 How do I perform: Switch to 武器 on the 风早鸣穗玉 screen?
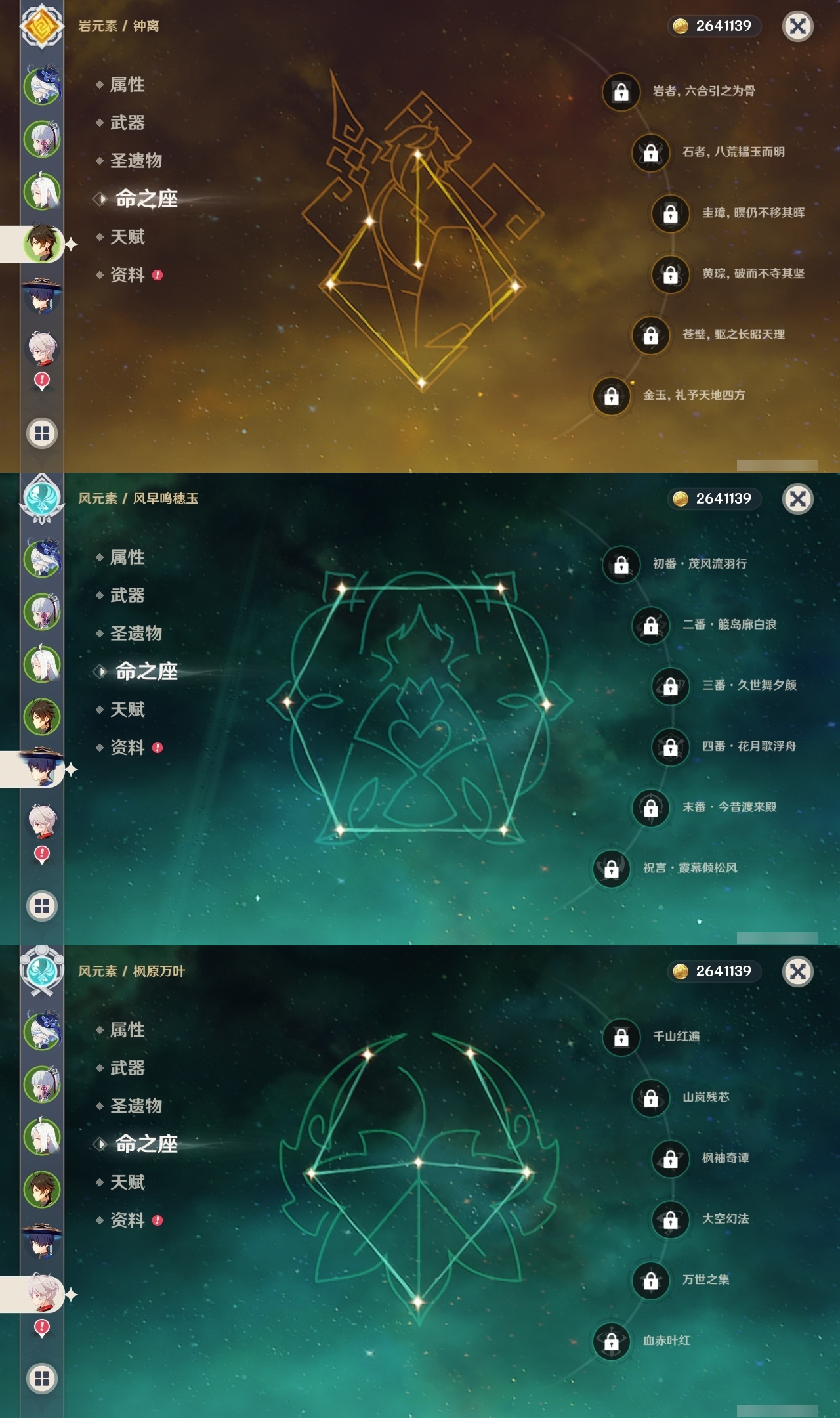[127, 595]
